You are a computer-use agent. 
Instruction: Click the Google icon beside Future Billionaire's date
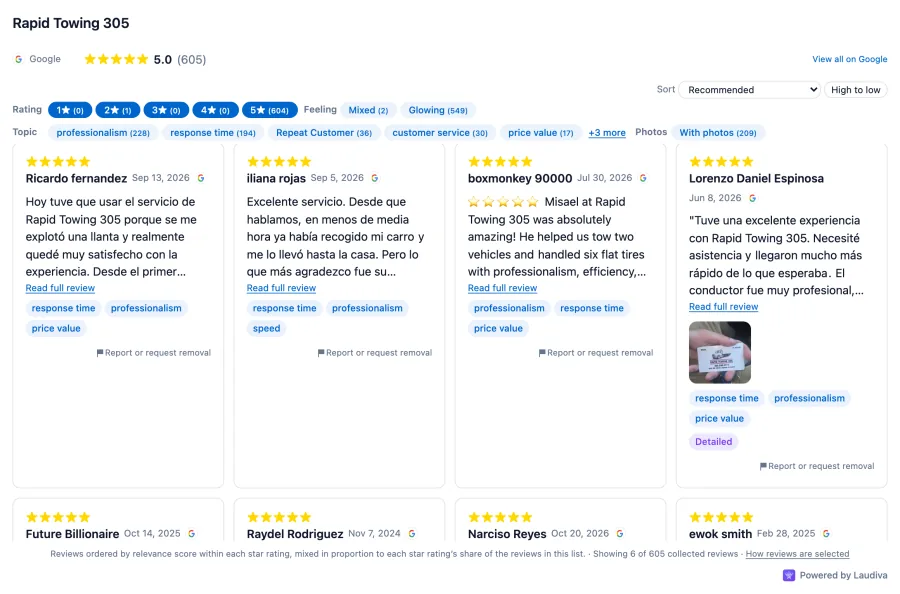click(x=192, y=533)
